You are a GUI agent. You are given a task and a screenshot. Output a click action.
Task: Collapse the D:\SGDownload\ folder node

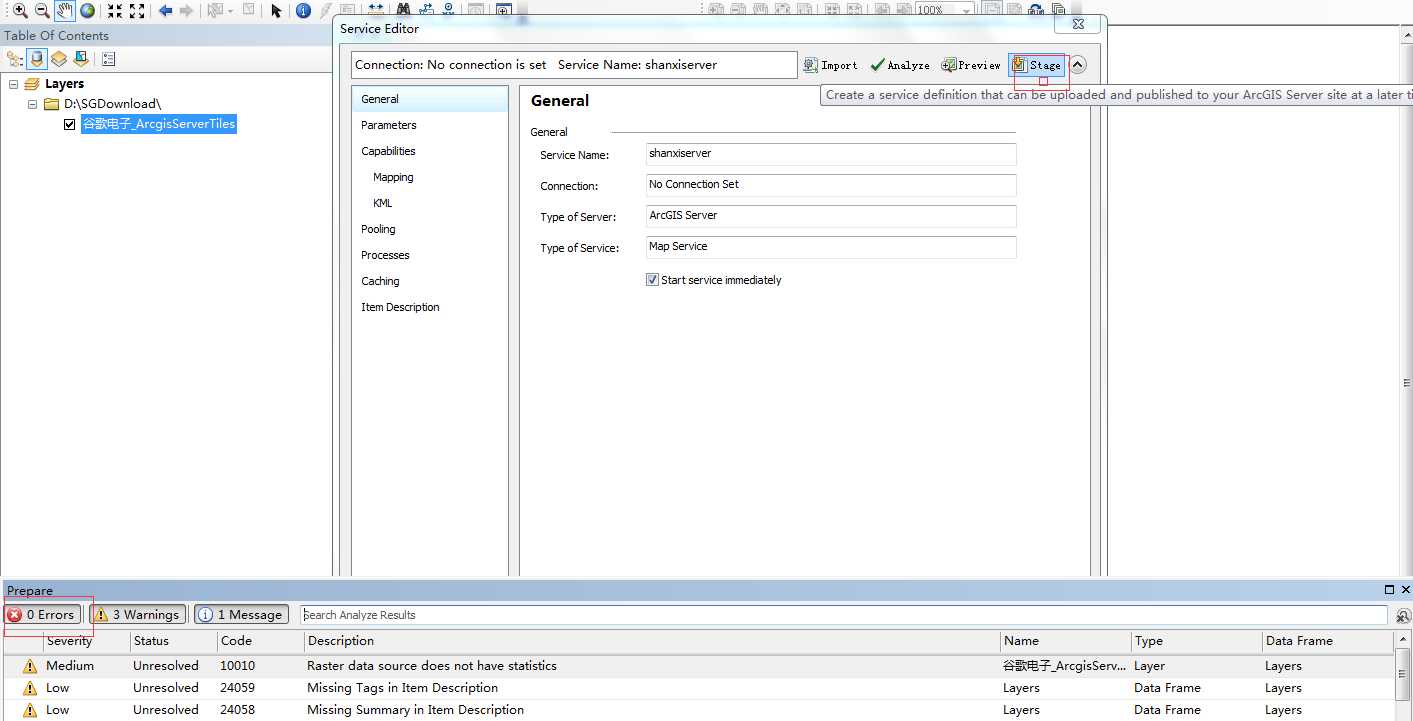tap(32, 104)
